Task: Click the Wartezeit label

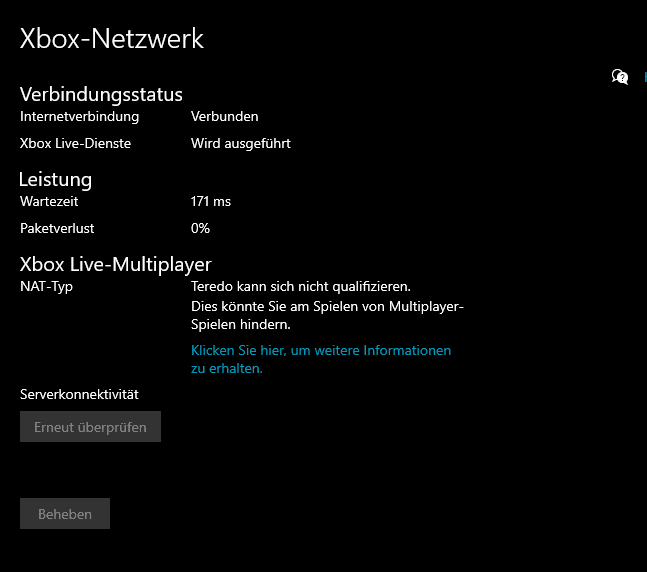Action: tap(49, 201)
